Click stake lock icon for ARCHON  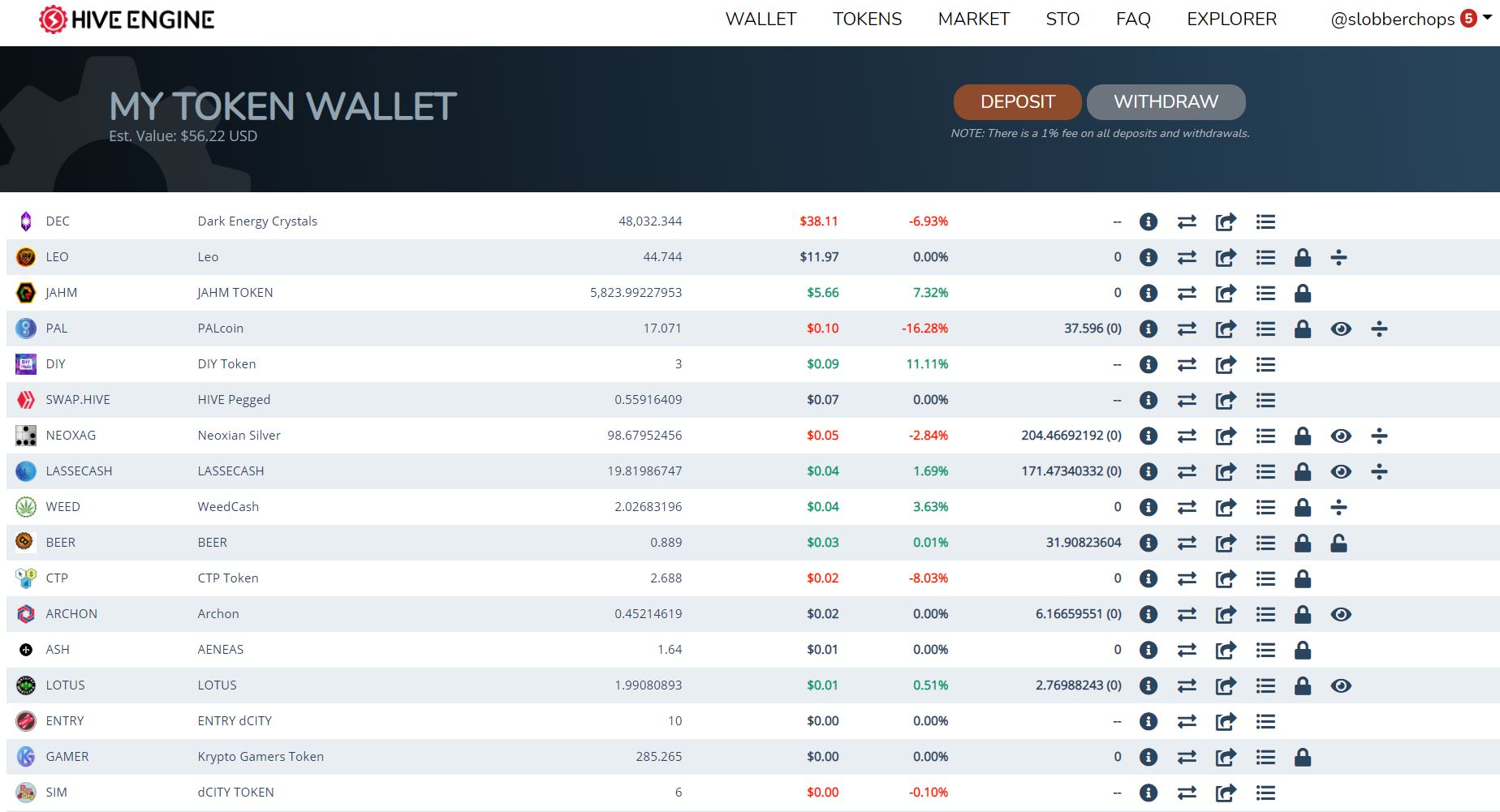1303,614
